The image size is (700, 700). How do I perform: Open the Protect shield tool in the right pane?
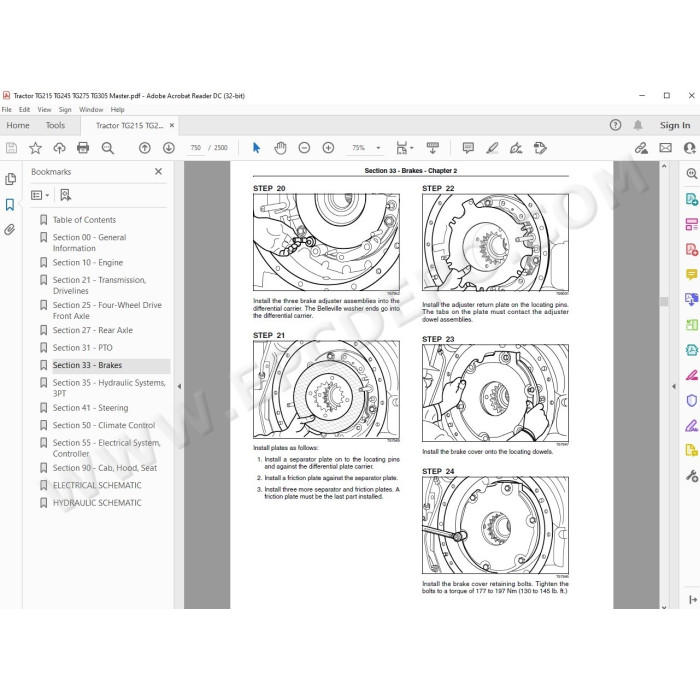pyautogui.click(x=692, y=400)
